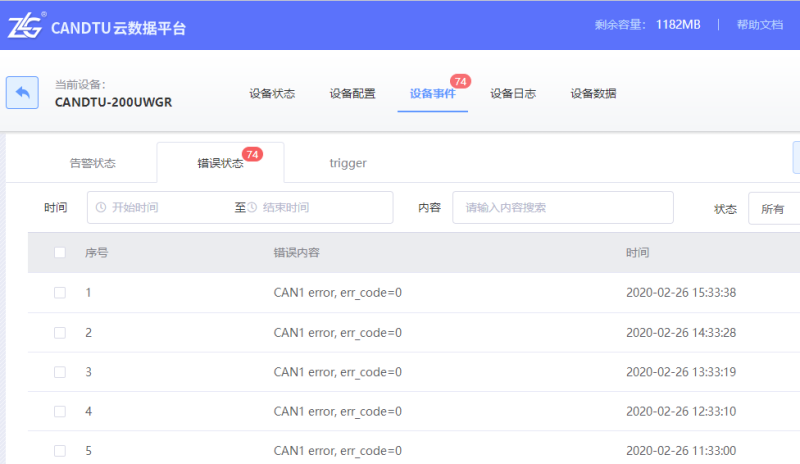Switch to the trigger sub-tab

[348, 163]
